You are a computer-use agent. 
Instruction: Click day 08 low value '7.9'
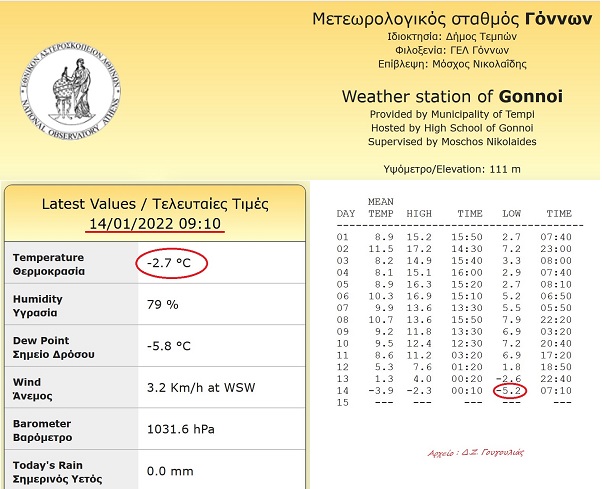tap(511, 320)
